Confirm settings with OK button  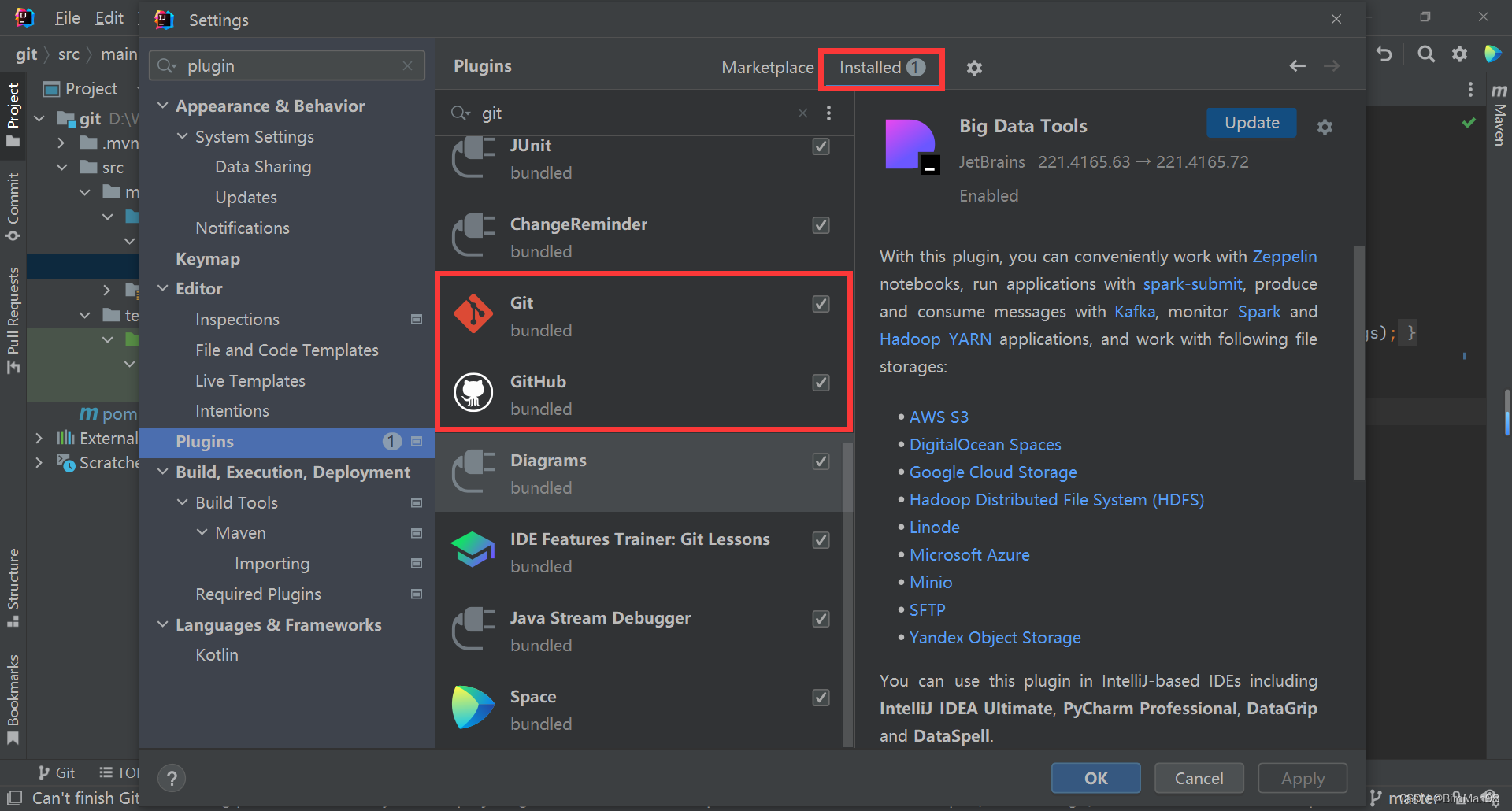coord(1095,779)
